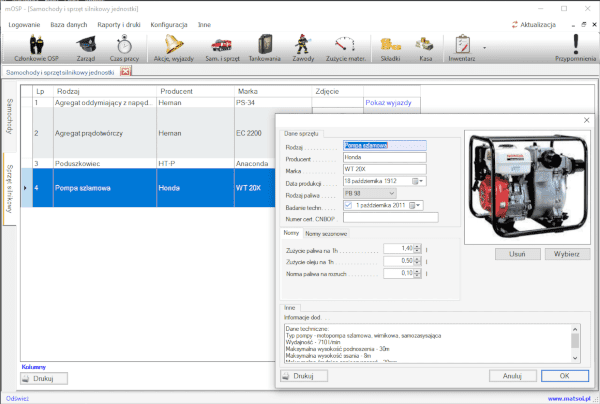Screen dimensions: 600x404
Task: Expand dropdown arrow next to Inwentarz
Action: coord(484,48)
